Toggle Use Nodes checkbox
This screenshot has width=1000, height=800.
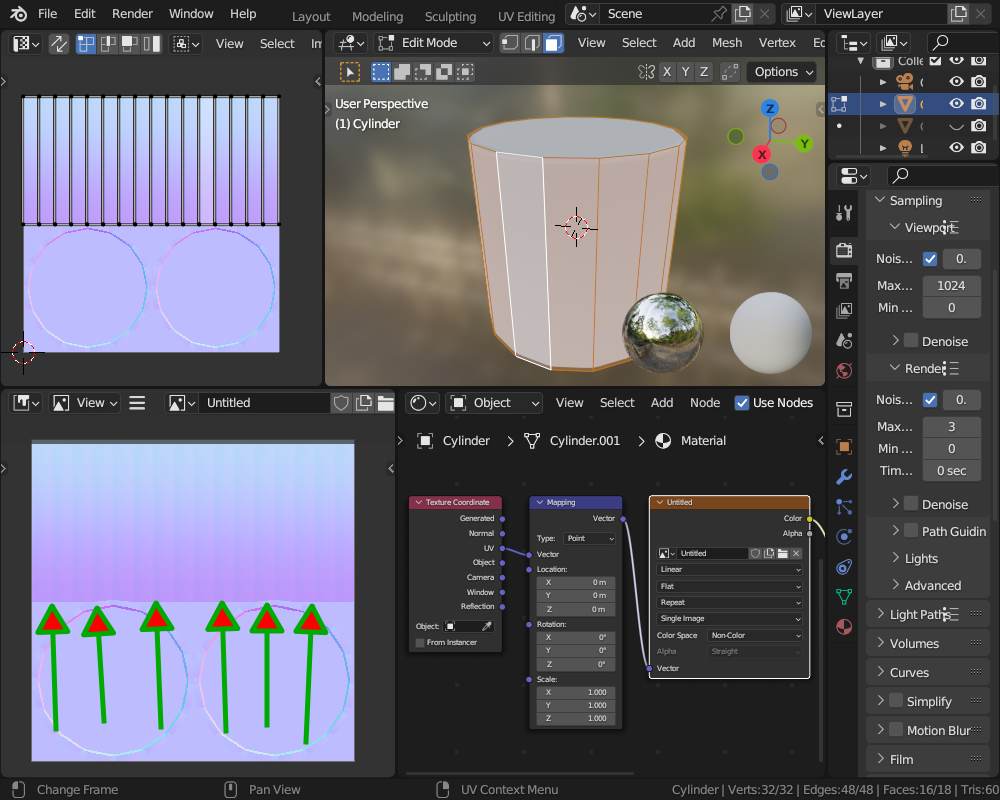pyautogui.click(x=742, y=403)
